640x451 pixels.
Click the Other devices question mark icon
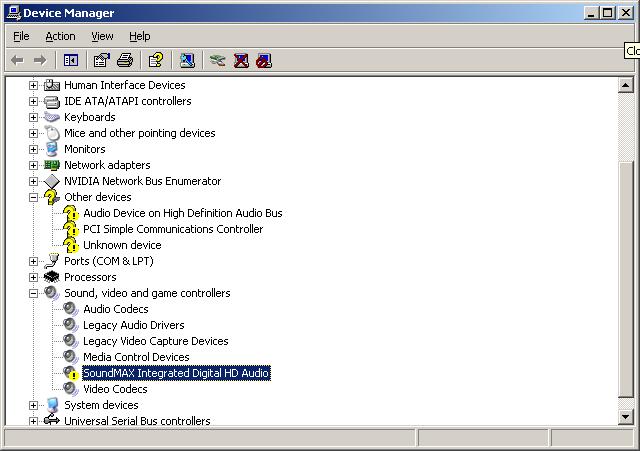[52, 197]
